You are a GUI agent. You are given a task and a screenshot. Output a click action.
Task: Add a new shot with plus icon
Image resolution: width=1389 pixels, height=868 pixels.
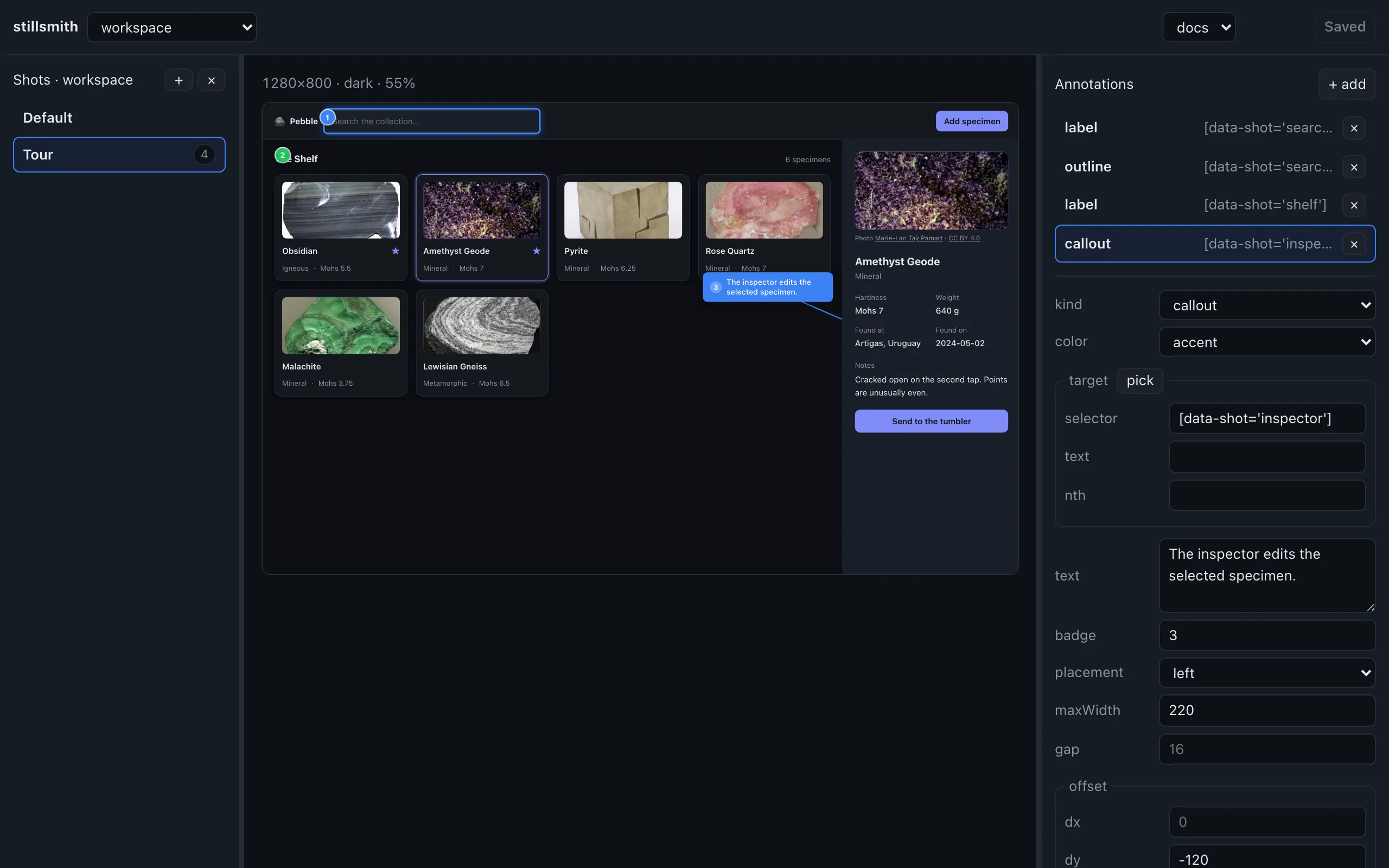pyautogui.click(x=179, y=80)
